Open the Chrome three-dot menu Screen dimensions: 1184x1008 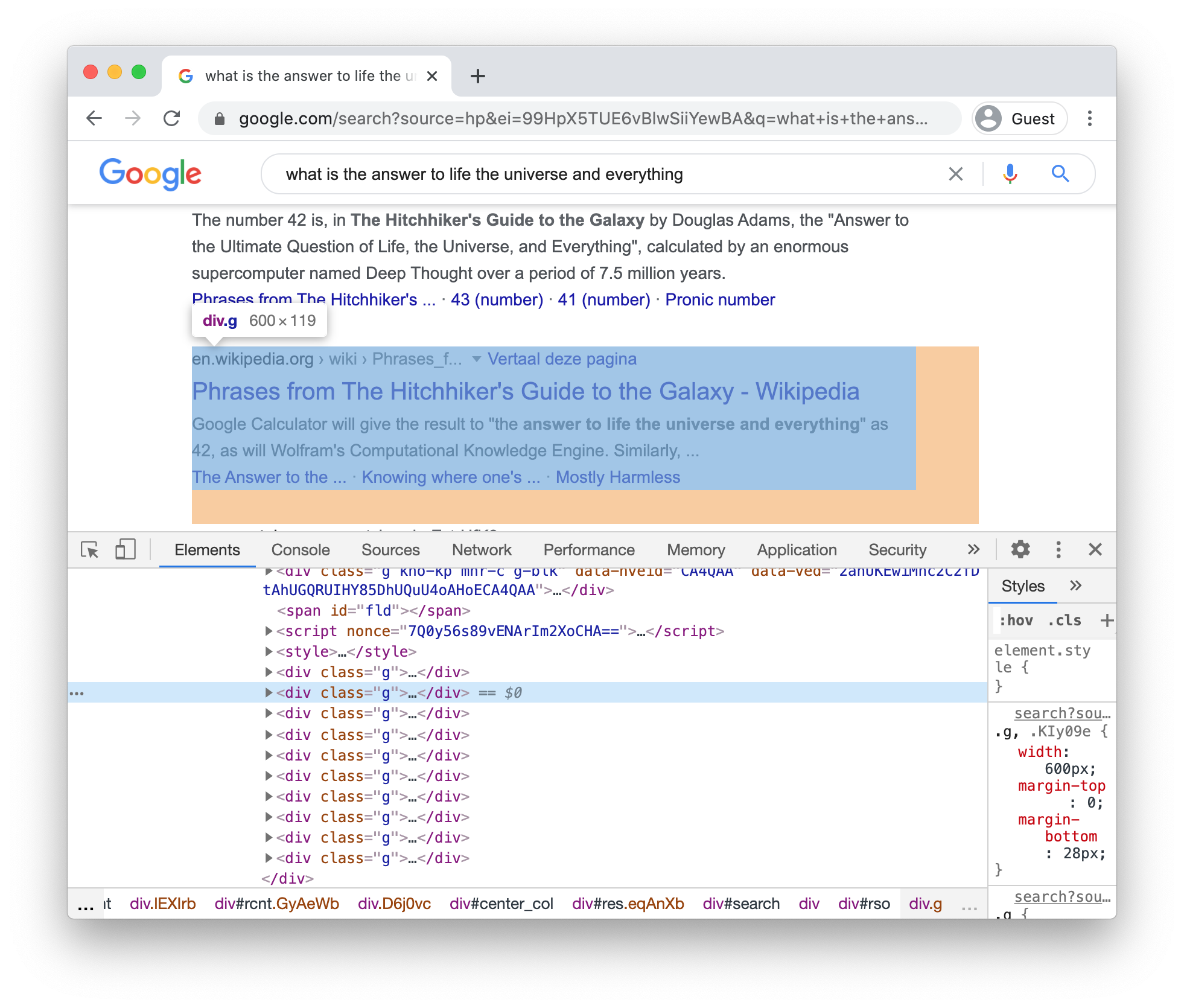pos(1090,118)
